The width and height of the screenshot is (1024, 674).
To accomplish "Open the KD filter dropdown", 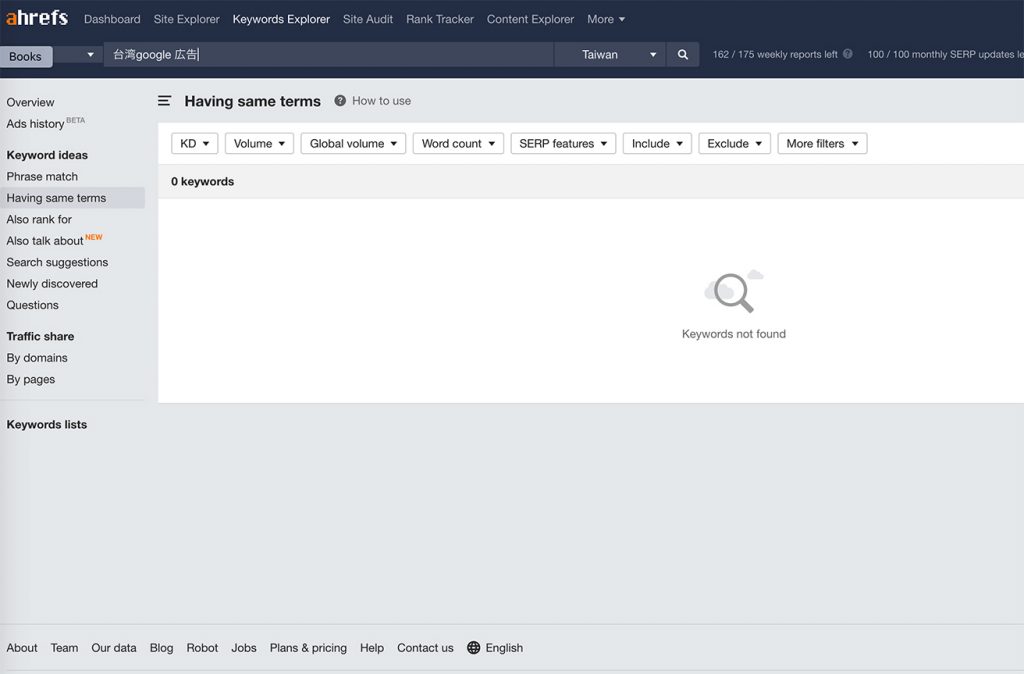I will pos(195,144).
